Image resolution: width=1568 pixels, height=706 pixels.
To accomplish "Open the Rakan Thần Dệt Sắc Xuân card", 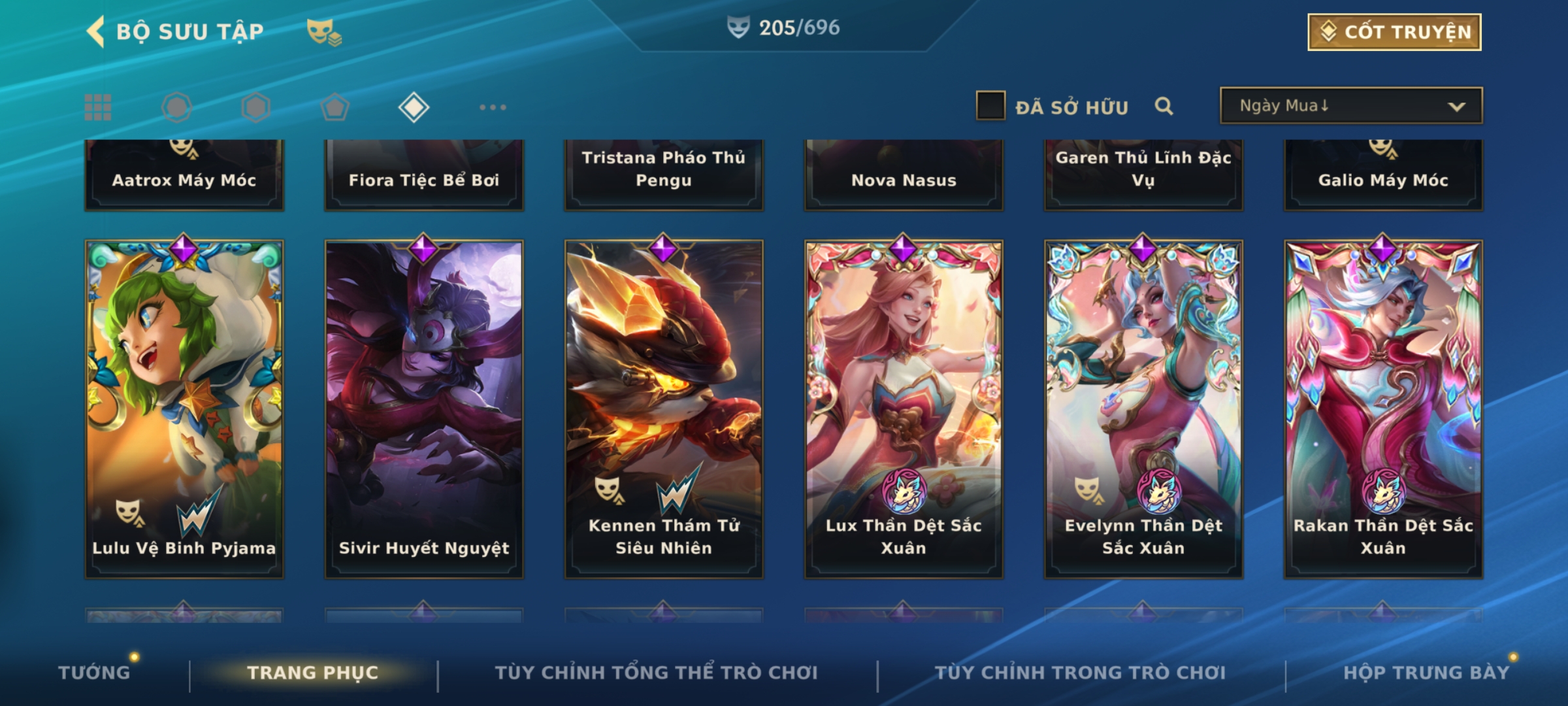I will coord(1383,409).
